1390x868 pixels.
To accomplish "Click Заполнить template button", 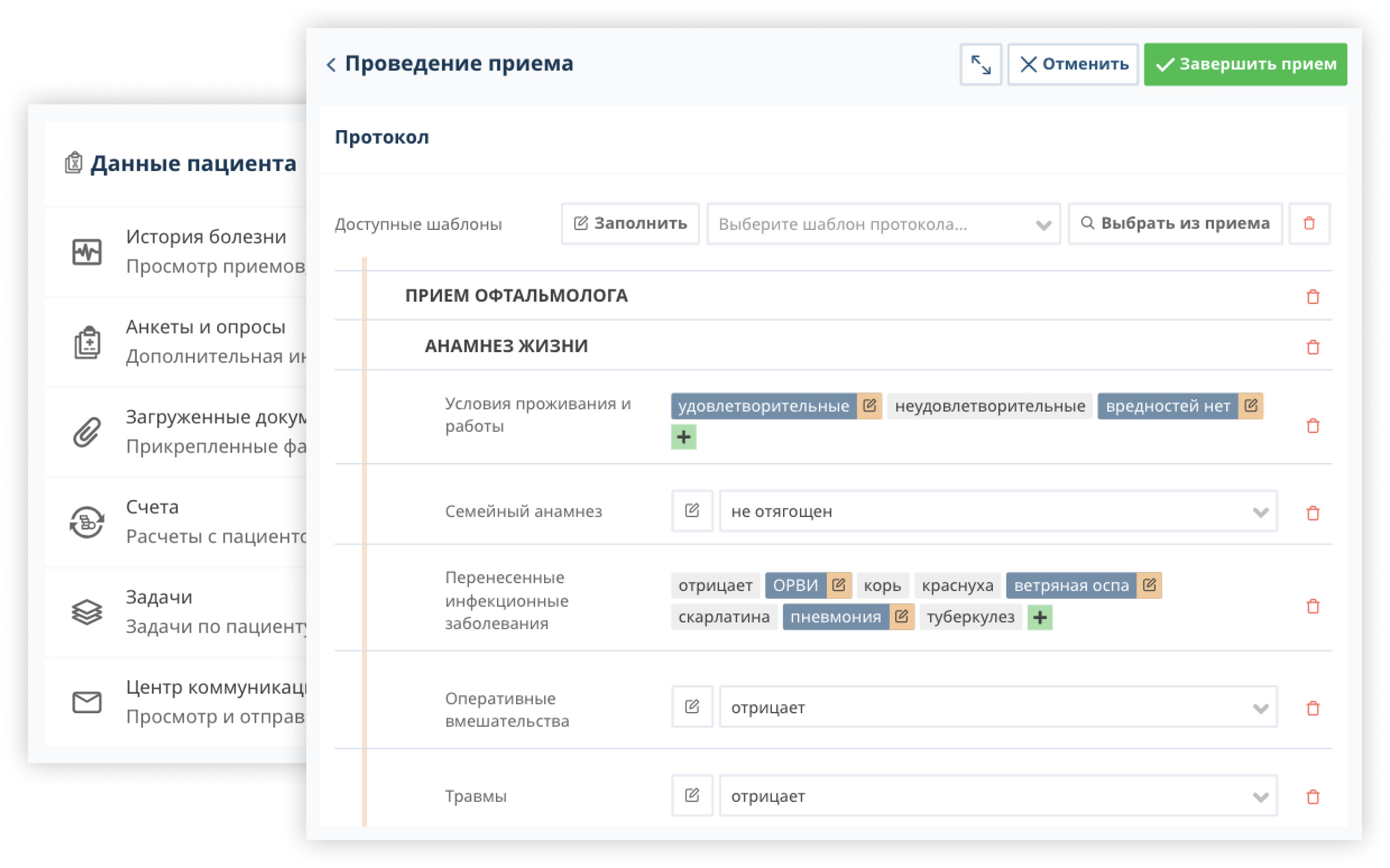I will coord(630,223).
